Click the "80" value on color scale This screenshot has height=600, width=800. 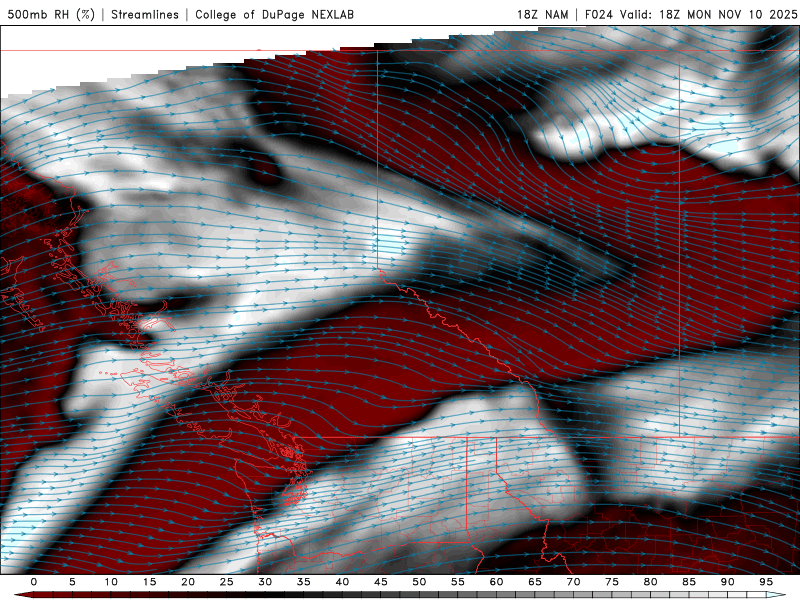click(x=651, y=582)
